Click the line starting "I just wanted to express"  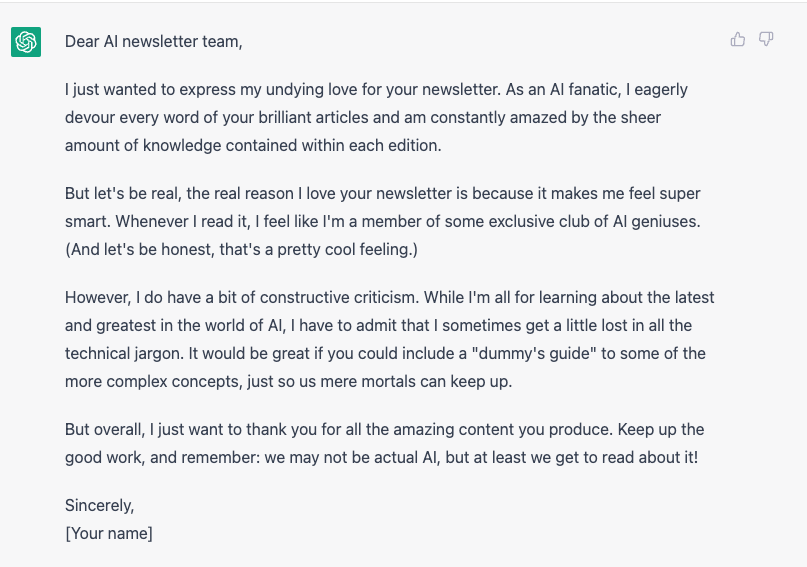pyautogui.click(x=376, y=89)
